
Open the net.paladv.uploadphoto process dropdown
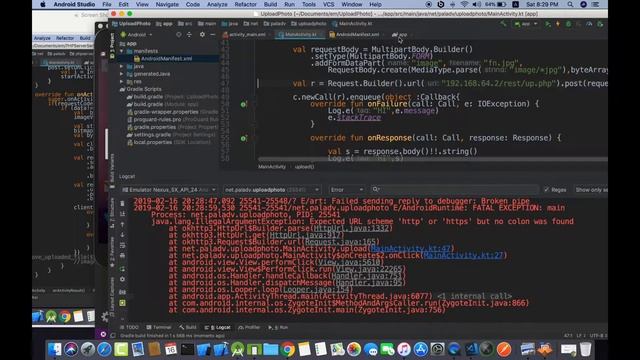click(272, 190)
